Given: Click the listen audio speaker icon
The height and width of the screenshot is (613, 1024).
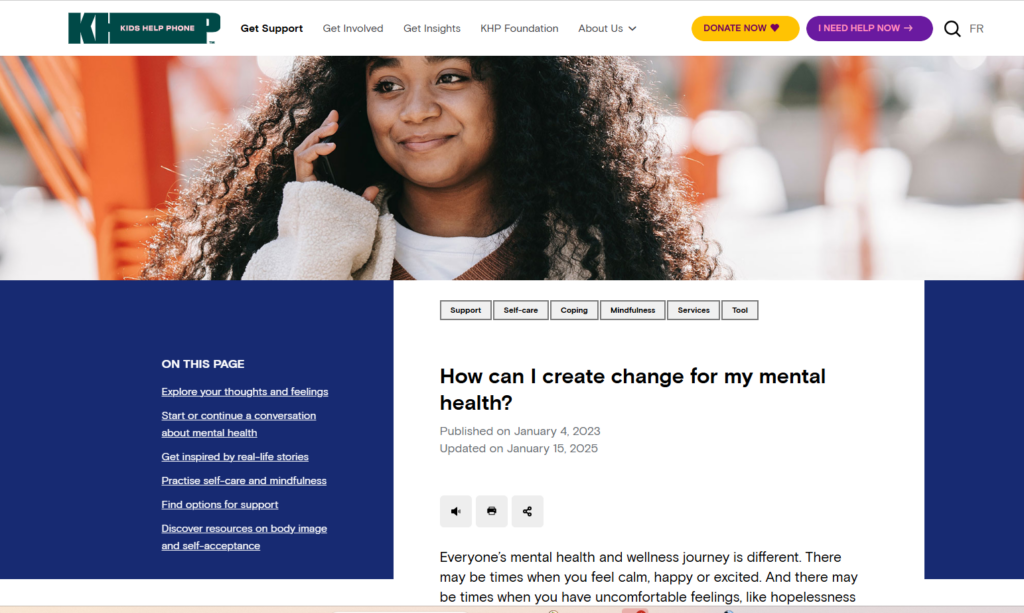Looking at the screenshot, I should 456,511.
